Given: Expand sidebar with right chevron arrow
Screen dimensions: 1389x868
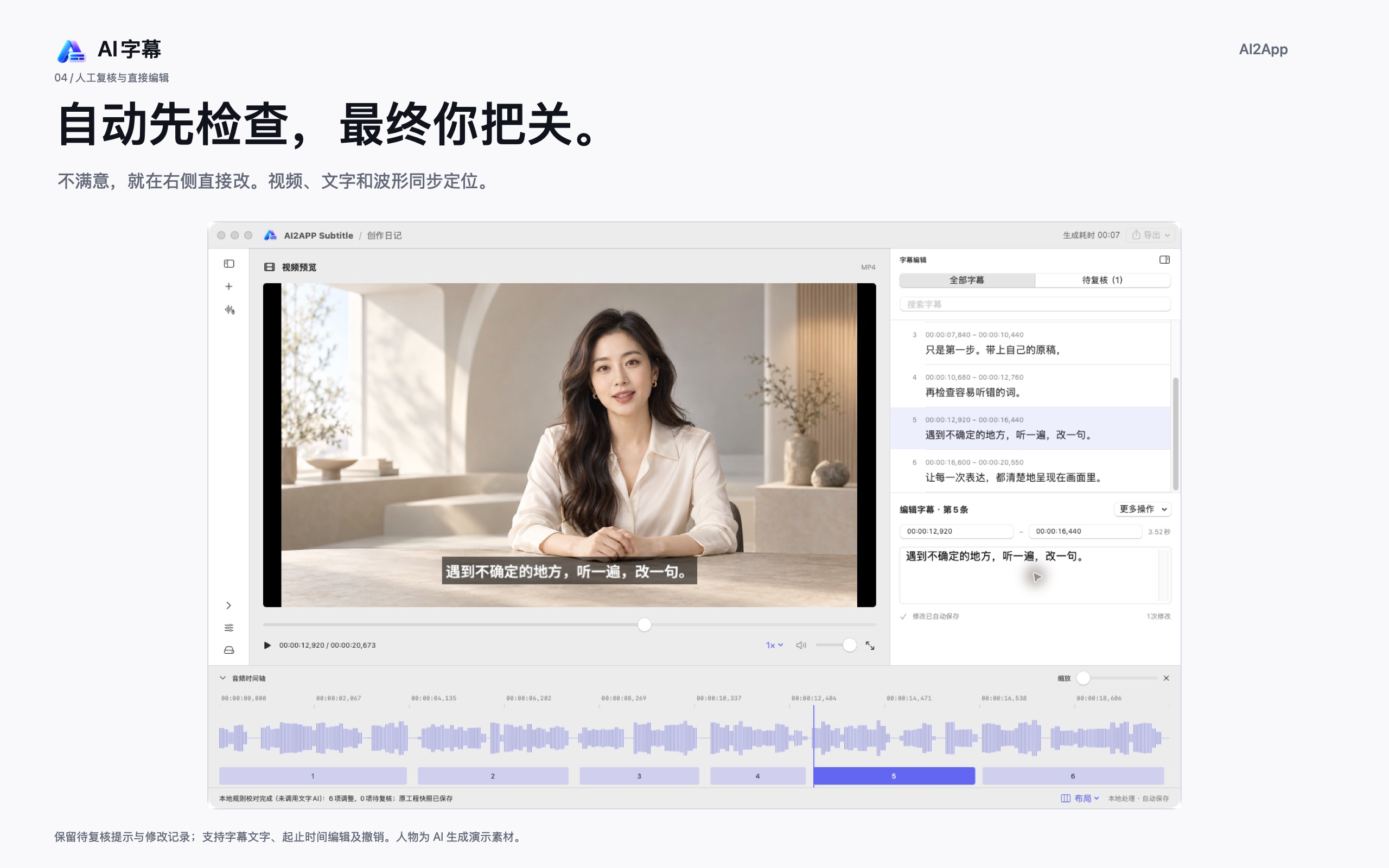Looking at the screenshot, I should pyautogui.click(x=228, y=605).
